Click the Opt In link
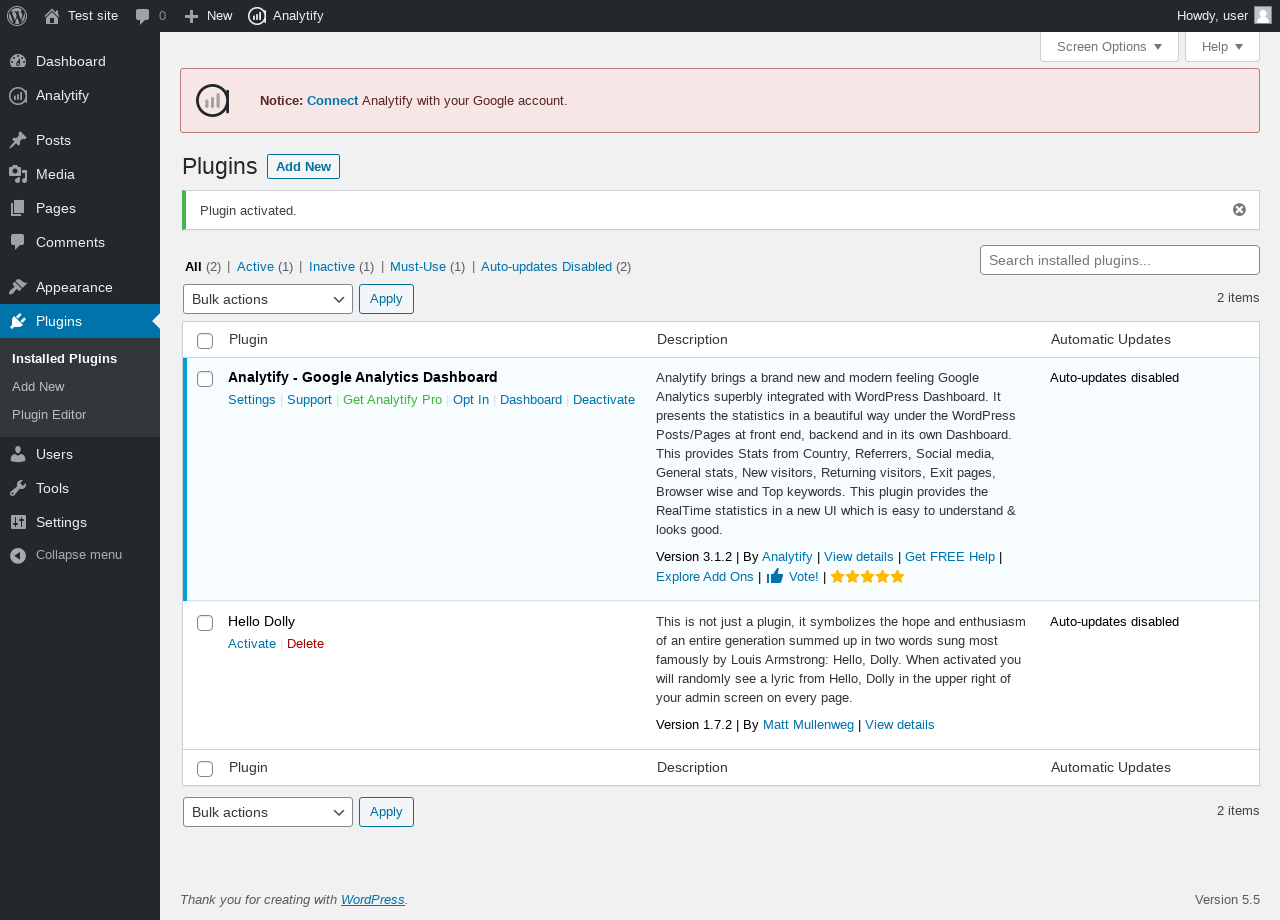 click(x=471, y=400)
